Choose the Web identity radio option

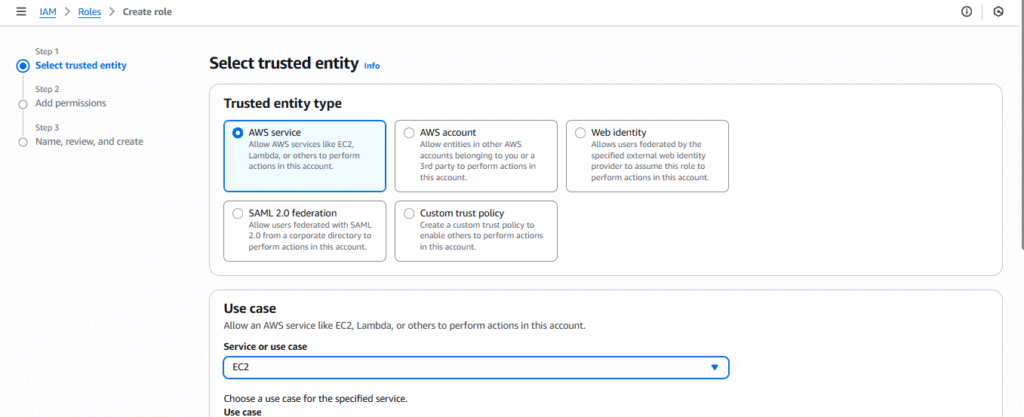(580, 132)
